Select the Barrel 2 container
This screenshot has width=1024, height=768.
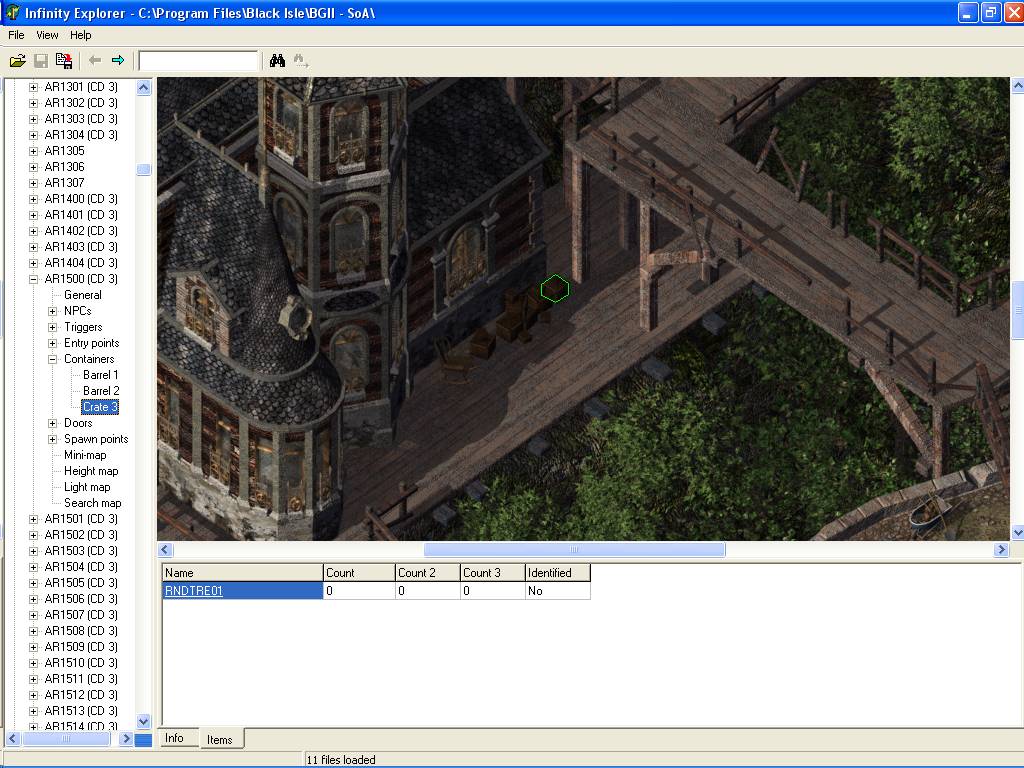[101, 391]
